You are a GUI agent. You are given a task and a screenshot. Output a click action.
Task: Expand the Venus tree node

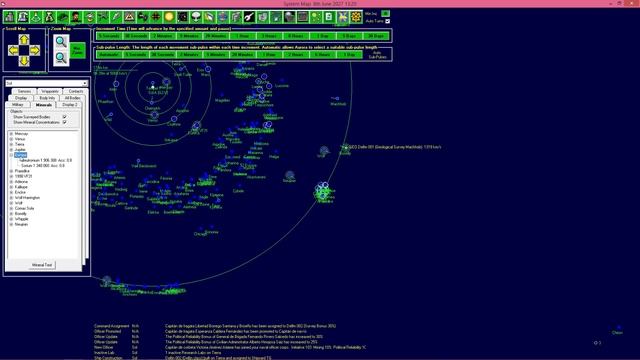pos(11,139)
